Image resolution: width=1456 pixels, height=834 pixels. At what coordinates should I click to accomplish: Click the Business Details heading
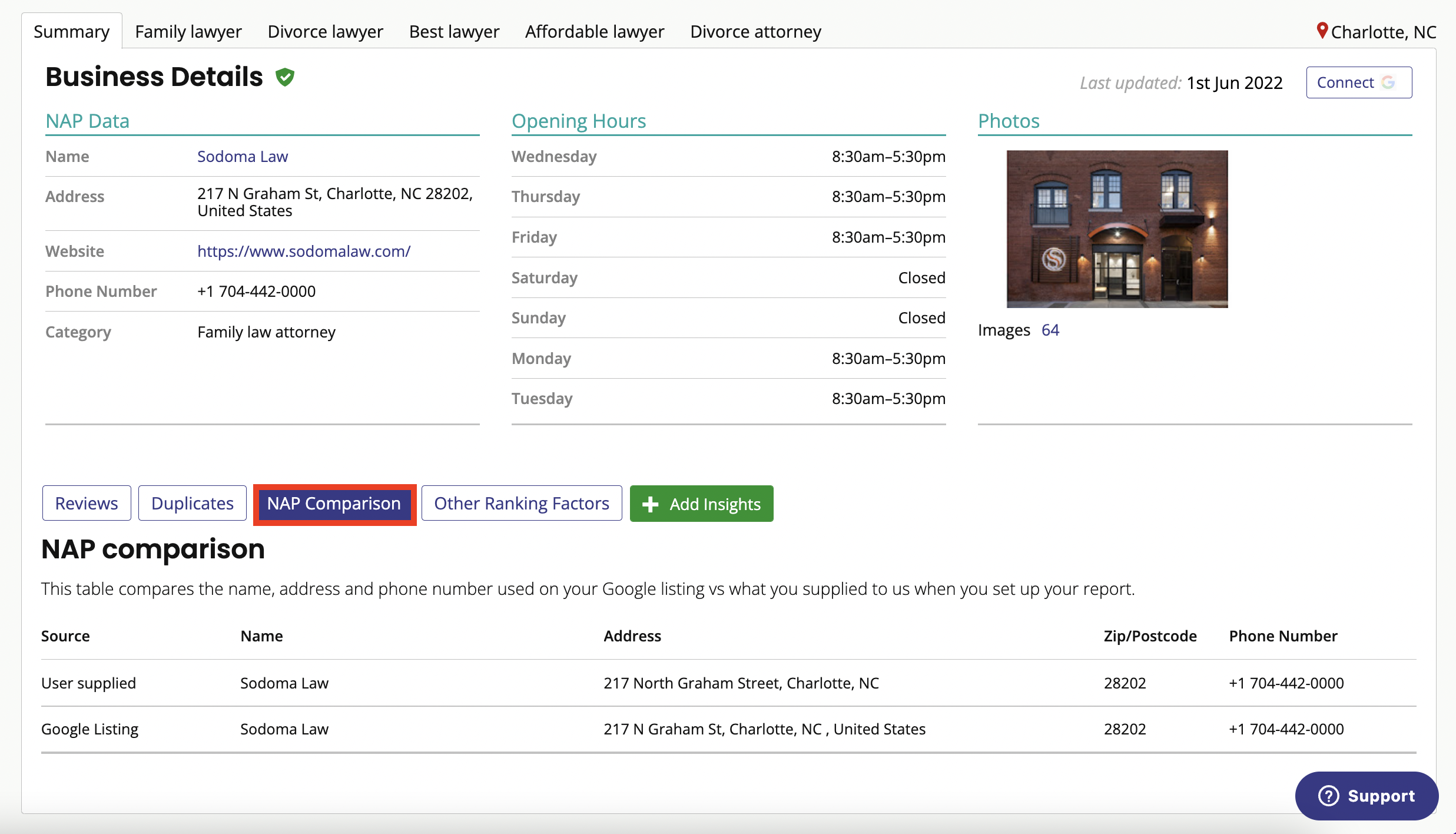[154, 77]
